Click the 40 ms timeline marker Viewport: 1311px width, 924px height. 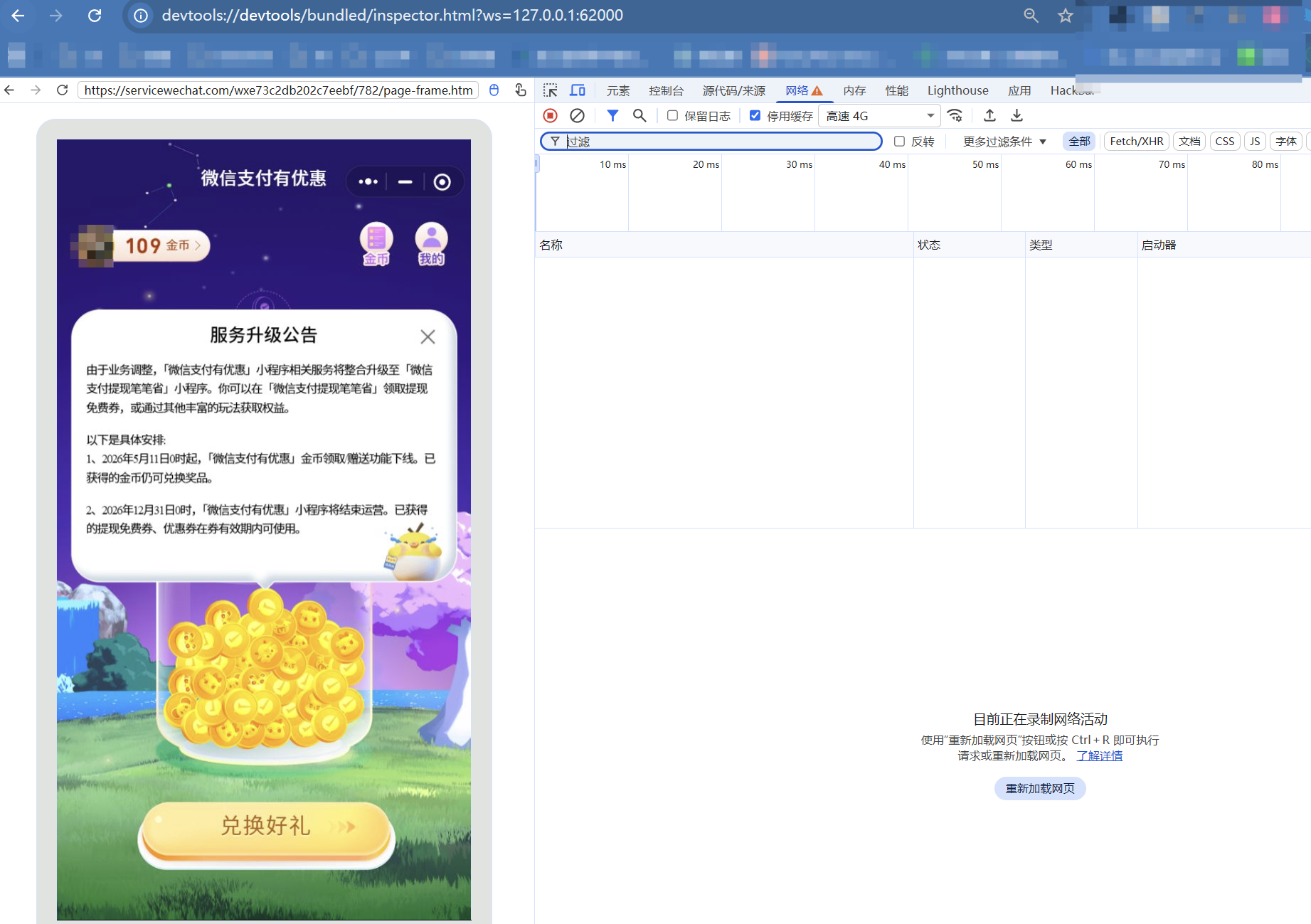point(892,164)
